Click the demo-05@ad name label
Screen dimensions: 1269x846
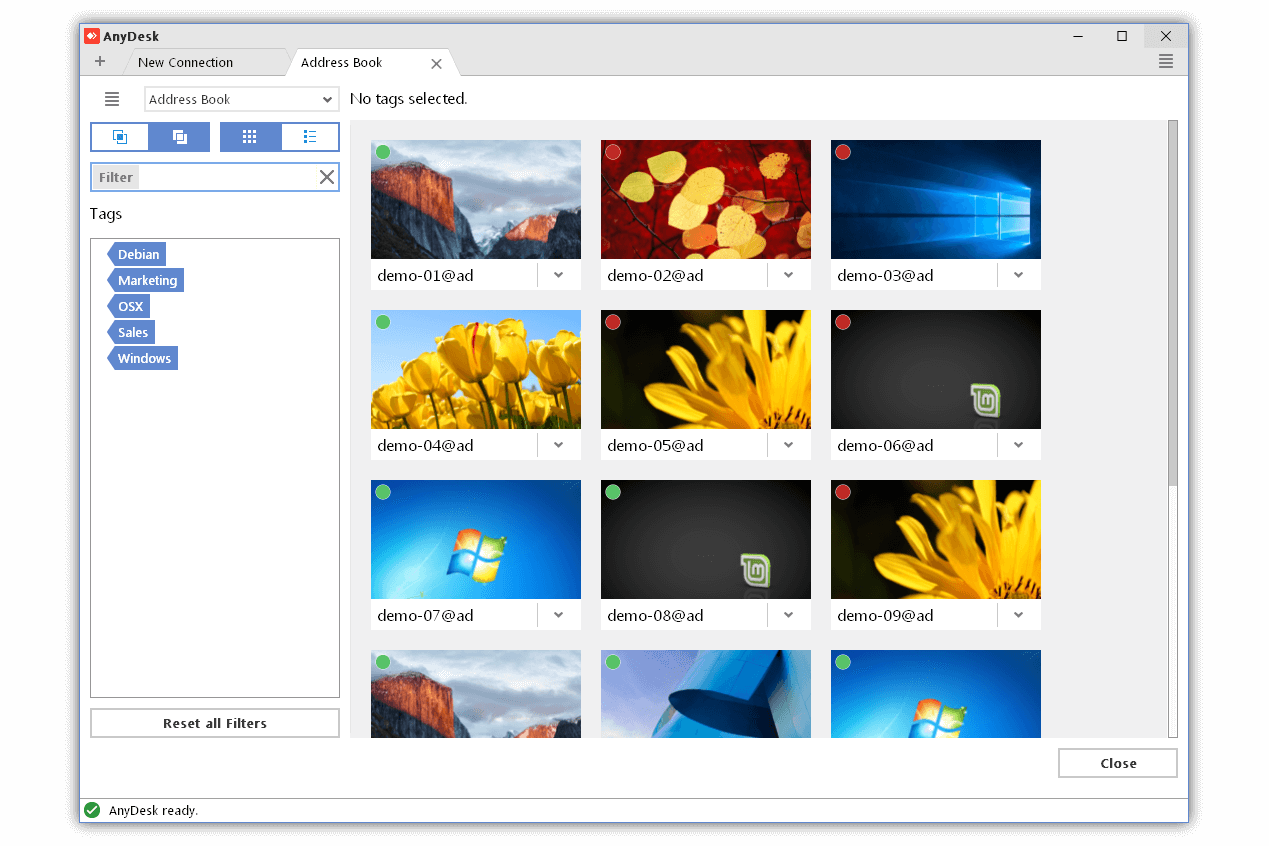pyautogui.click(x=655, y=445)
